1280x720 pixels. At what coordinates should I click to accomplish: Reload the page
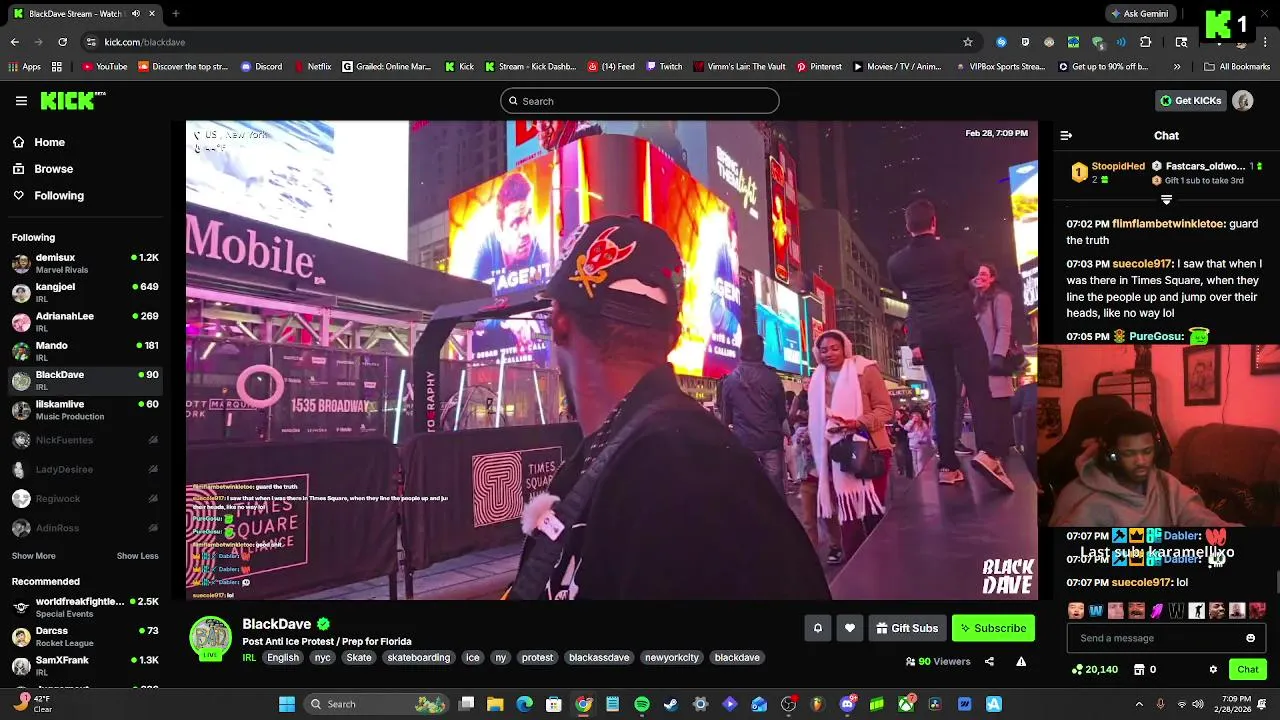point(62,42)
